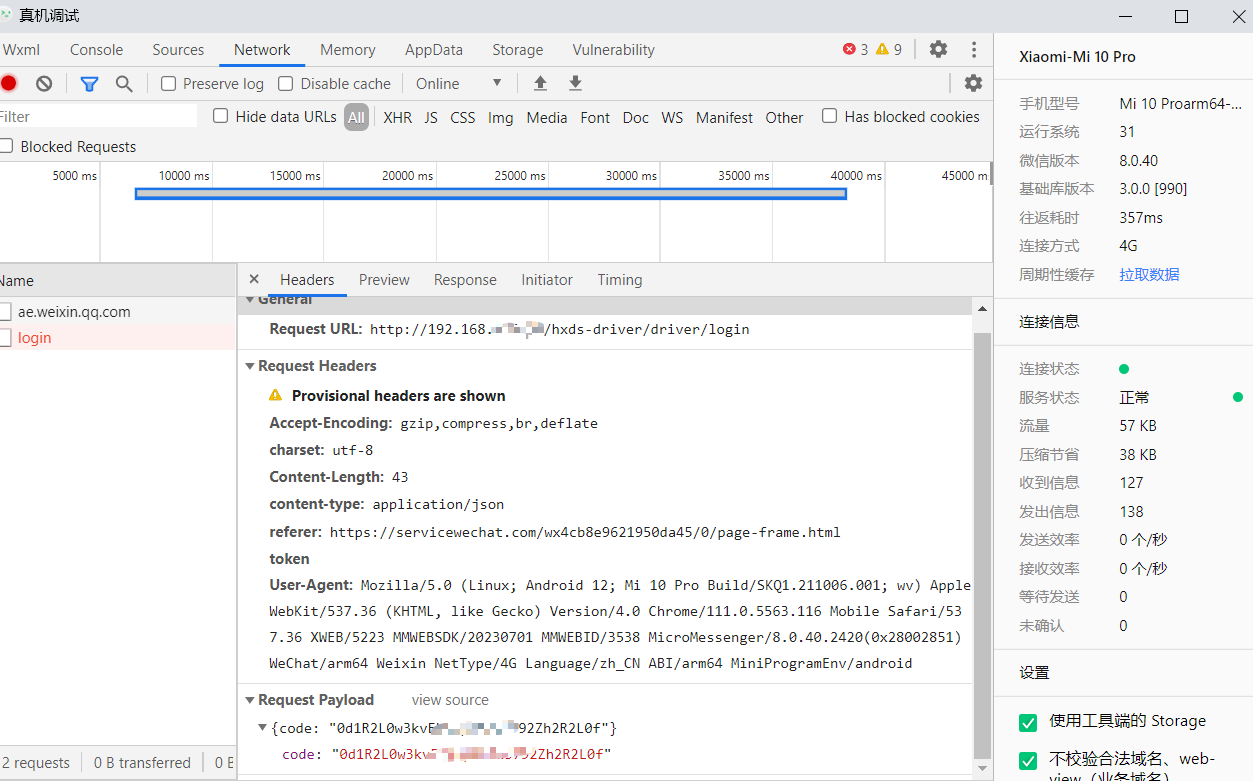Import HAR file upload arrow
The image size is (1253, 781).
541,83
